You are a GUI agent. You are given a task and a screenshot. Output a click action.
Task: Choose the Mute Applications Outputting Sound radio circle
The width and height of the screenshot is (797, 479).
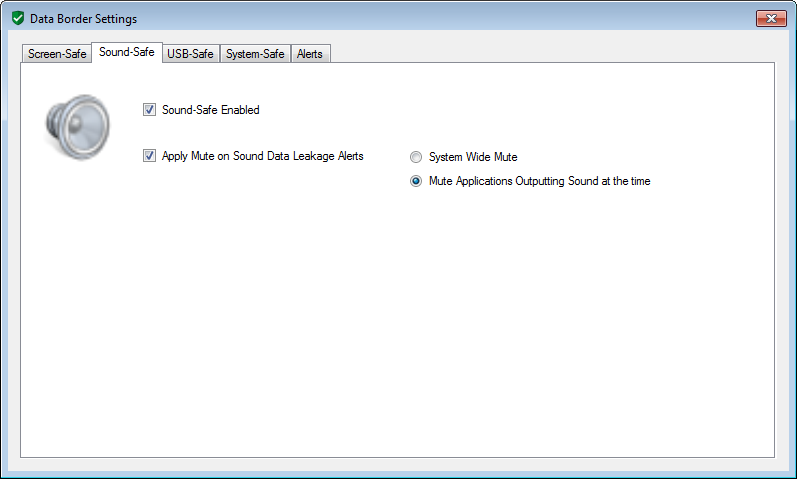coord(416,181)
